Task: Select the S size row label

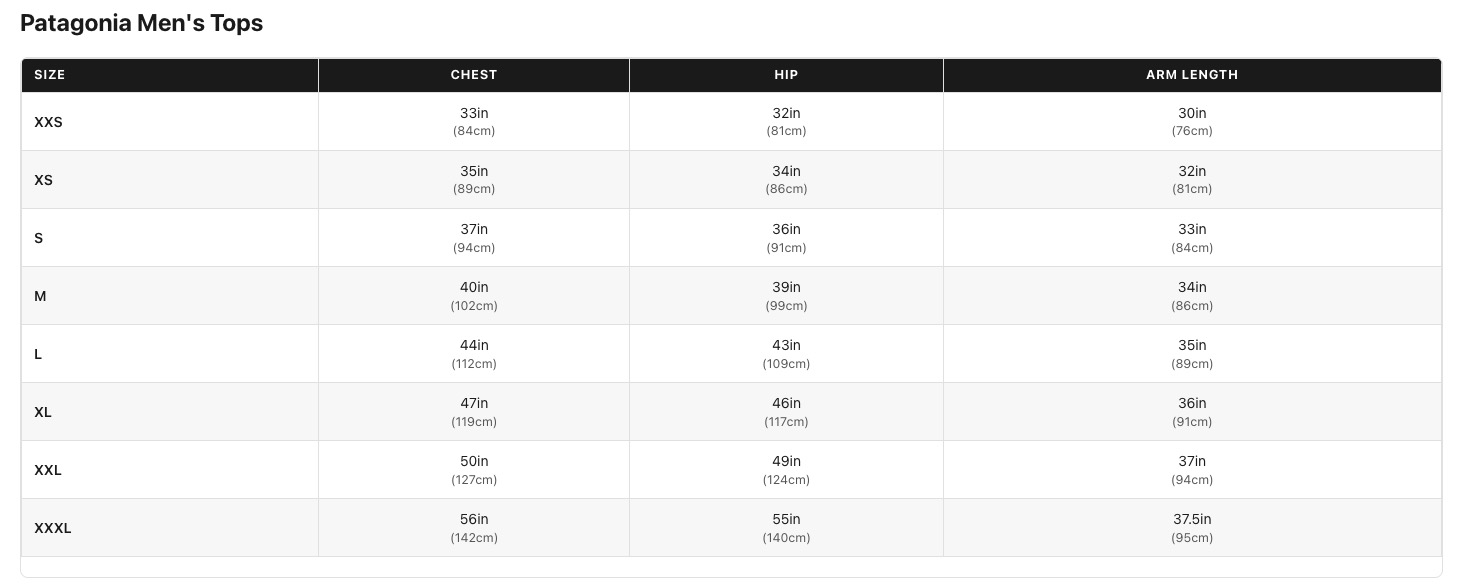Action: (x=39, y=238)
